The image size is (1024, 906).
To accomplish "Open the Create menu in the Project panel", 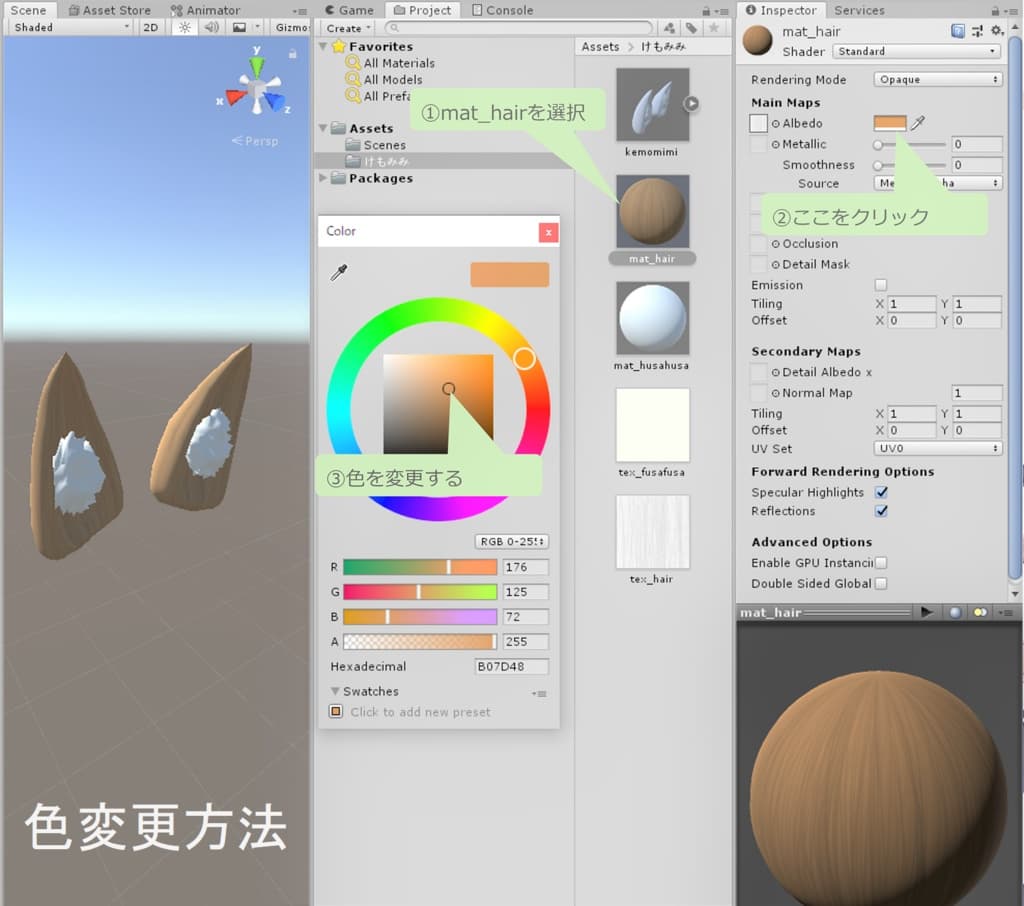I will point(345,28).
